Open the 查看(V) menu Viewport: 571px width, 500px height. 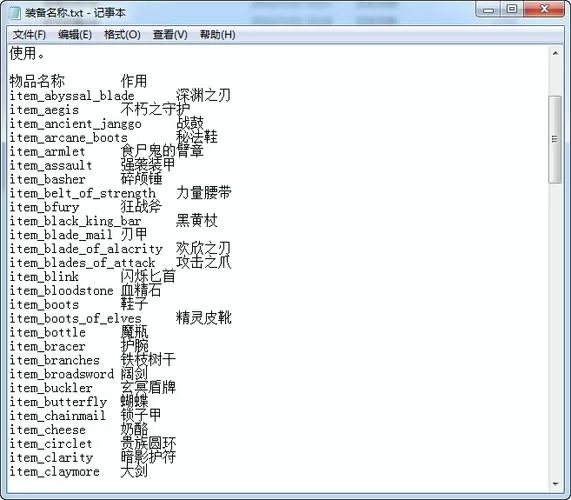(x=170, y=35)
